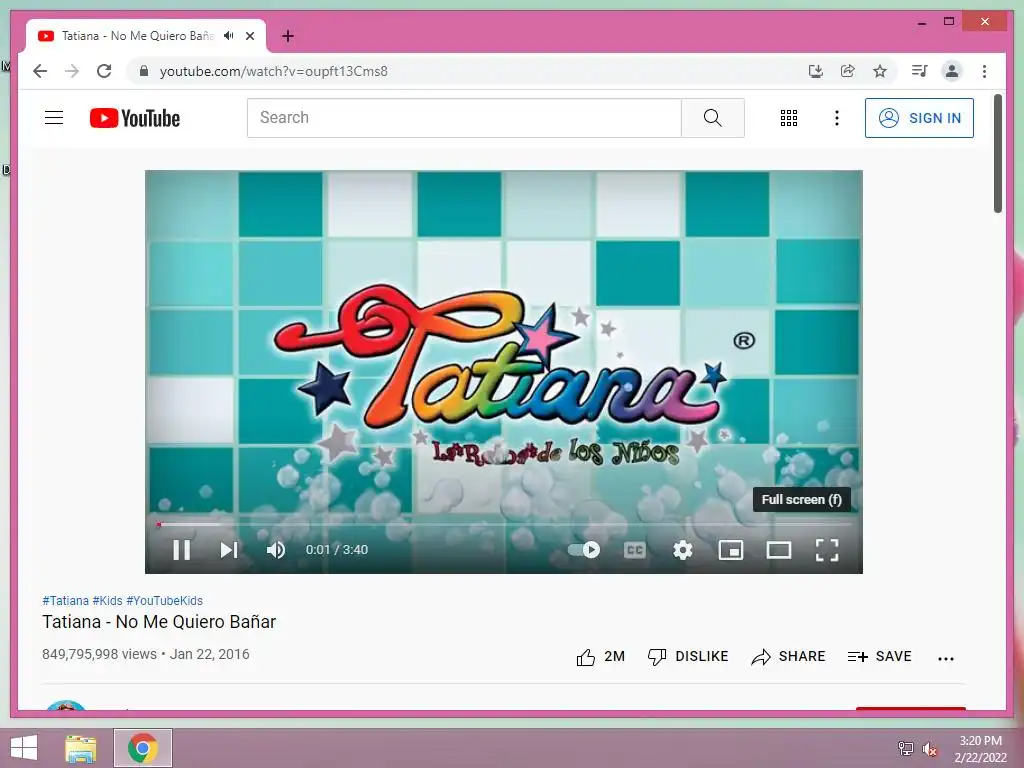Click the video title text
Screen dimensions: 1024x768
(x=159, y=622)
